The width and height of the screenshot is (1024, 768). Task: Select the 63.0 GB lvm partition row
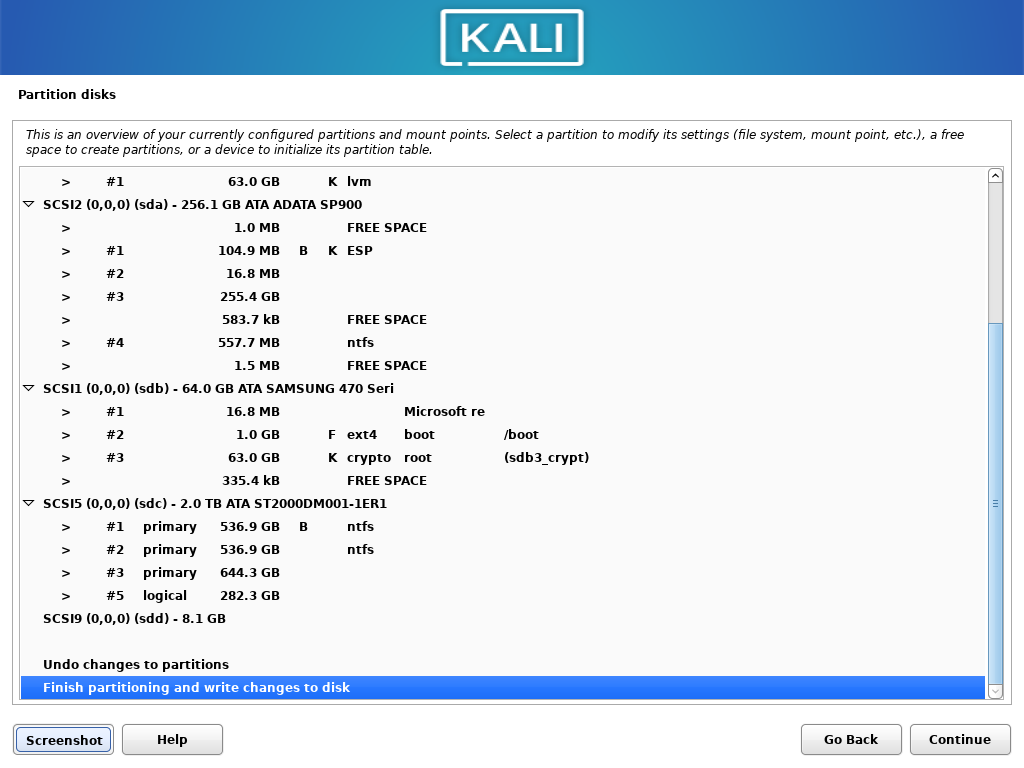coord(503,182)
